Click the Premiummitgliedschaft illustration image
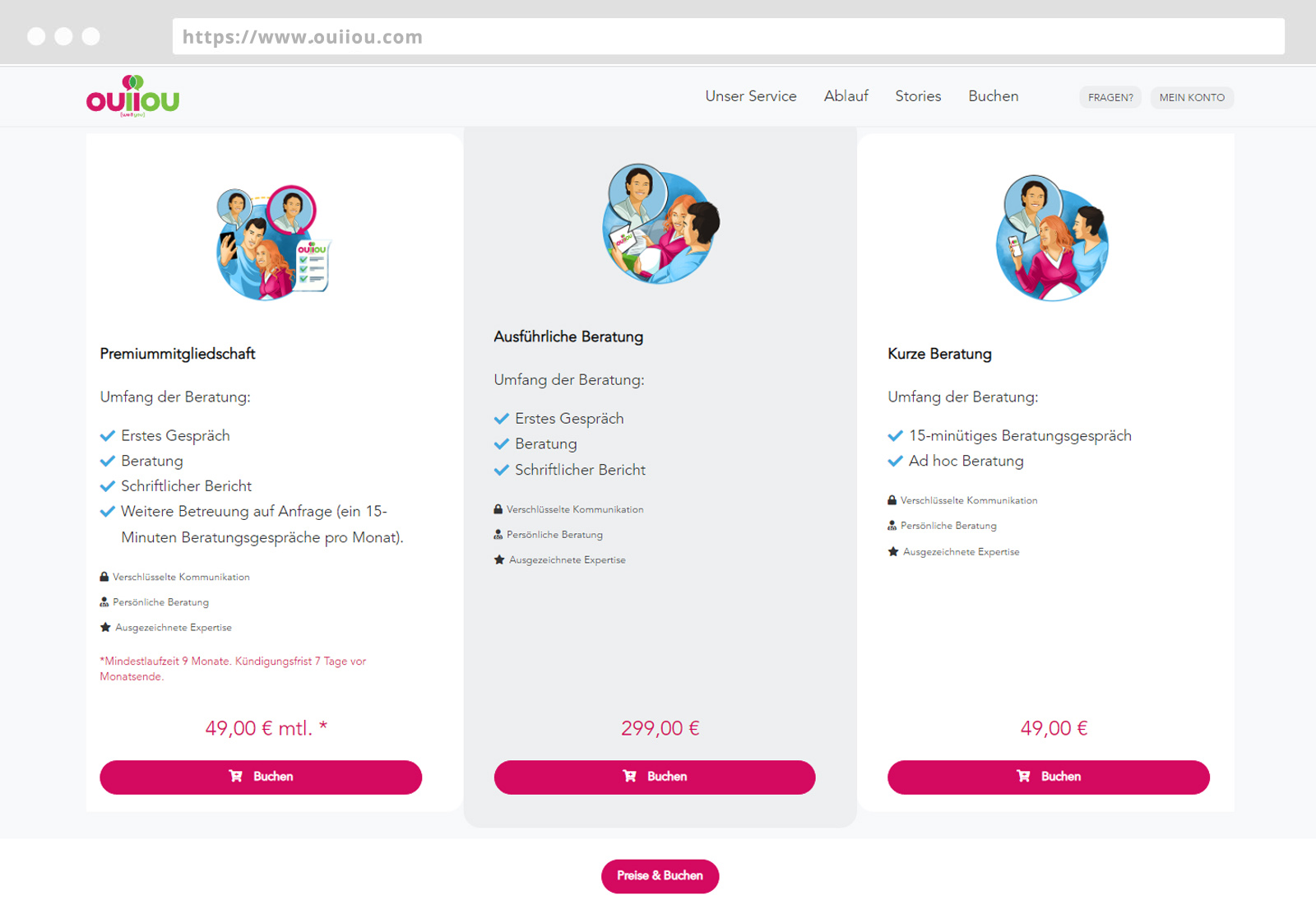 pos(274,243)
